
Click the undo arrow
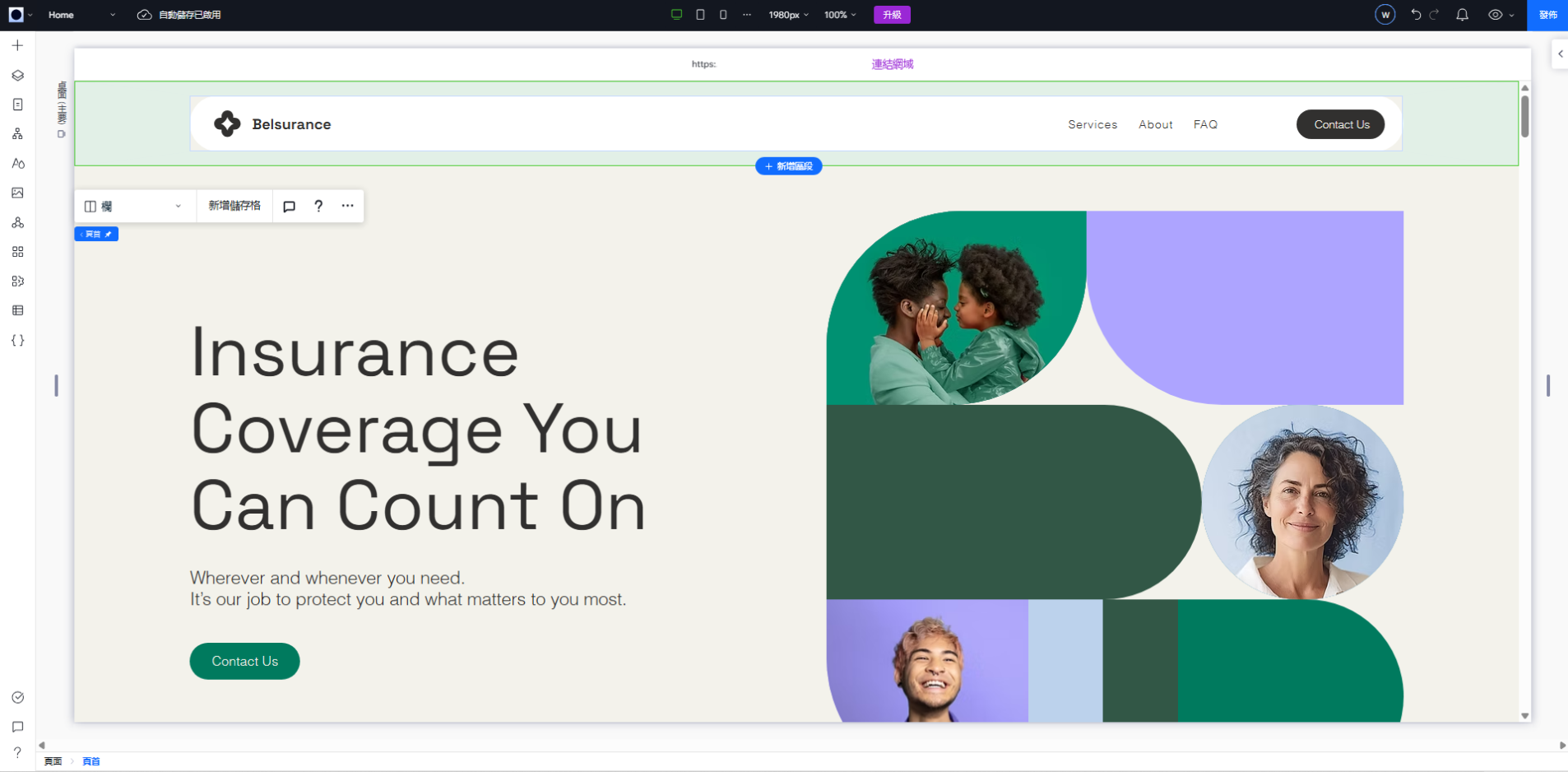[x=1415, y=15]
